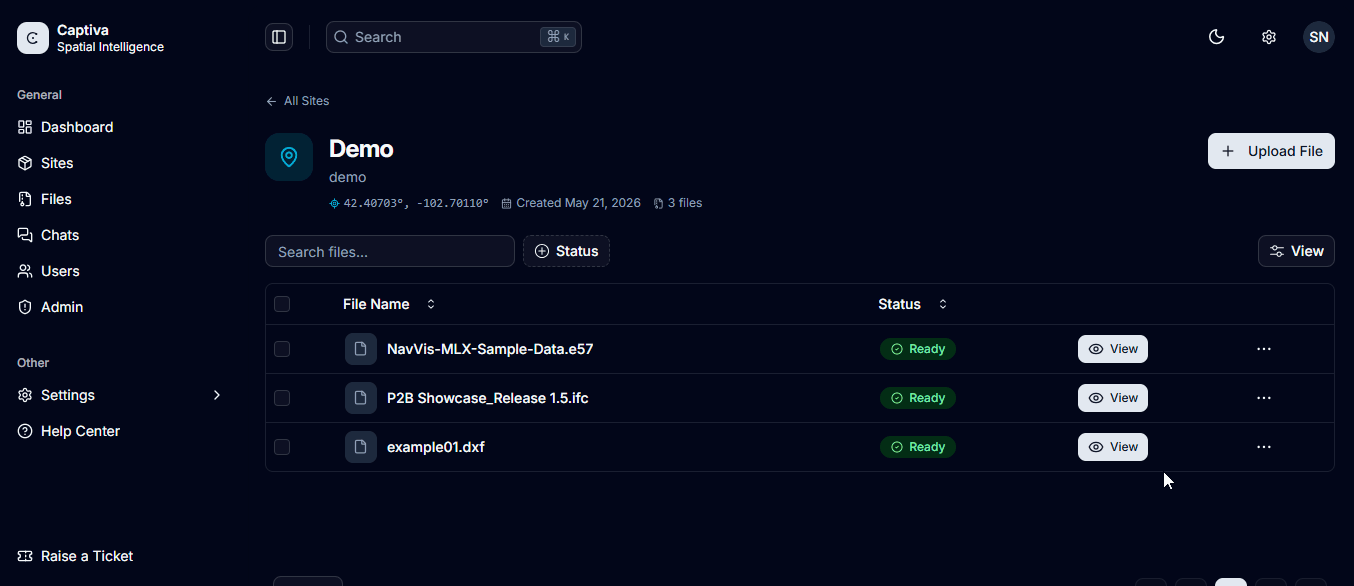Open the gear icon in the top bar

click(1269, 37)
